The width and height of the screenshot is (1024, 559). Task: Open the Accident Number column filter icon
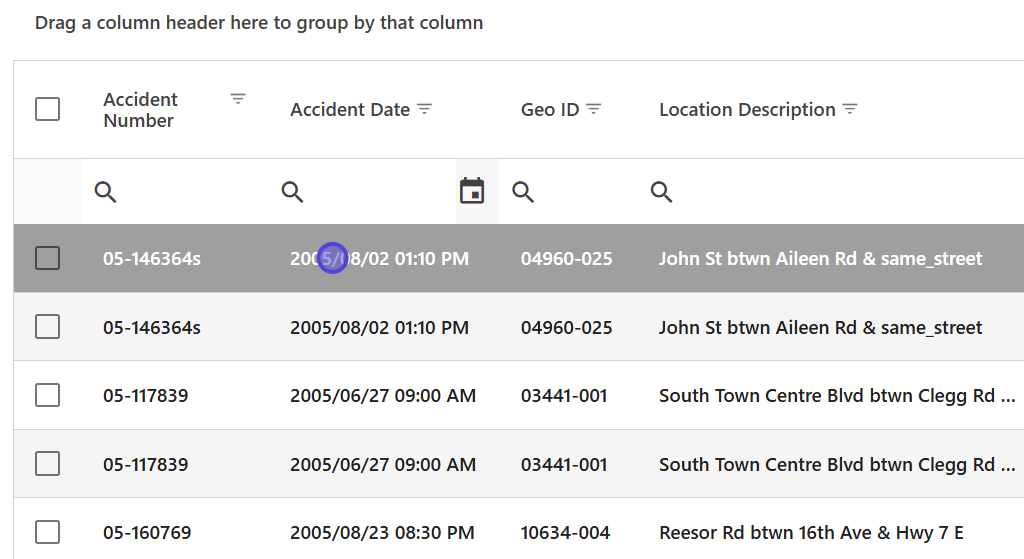[x=238, y=98]
